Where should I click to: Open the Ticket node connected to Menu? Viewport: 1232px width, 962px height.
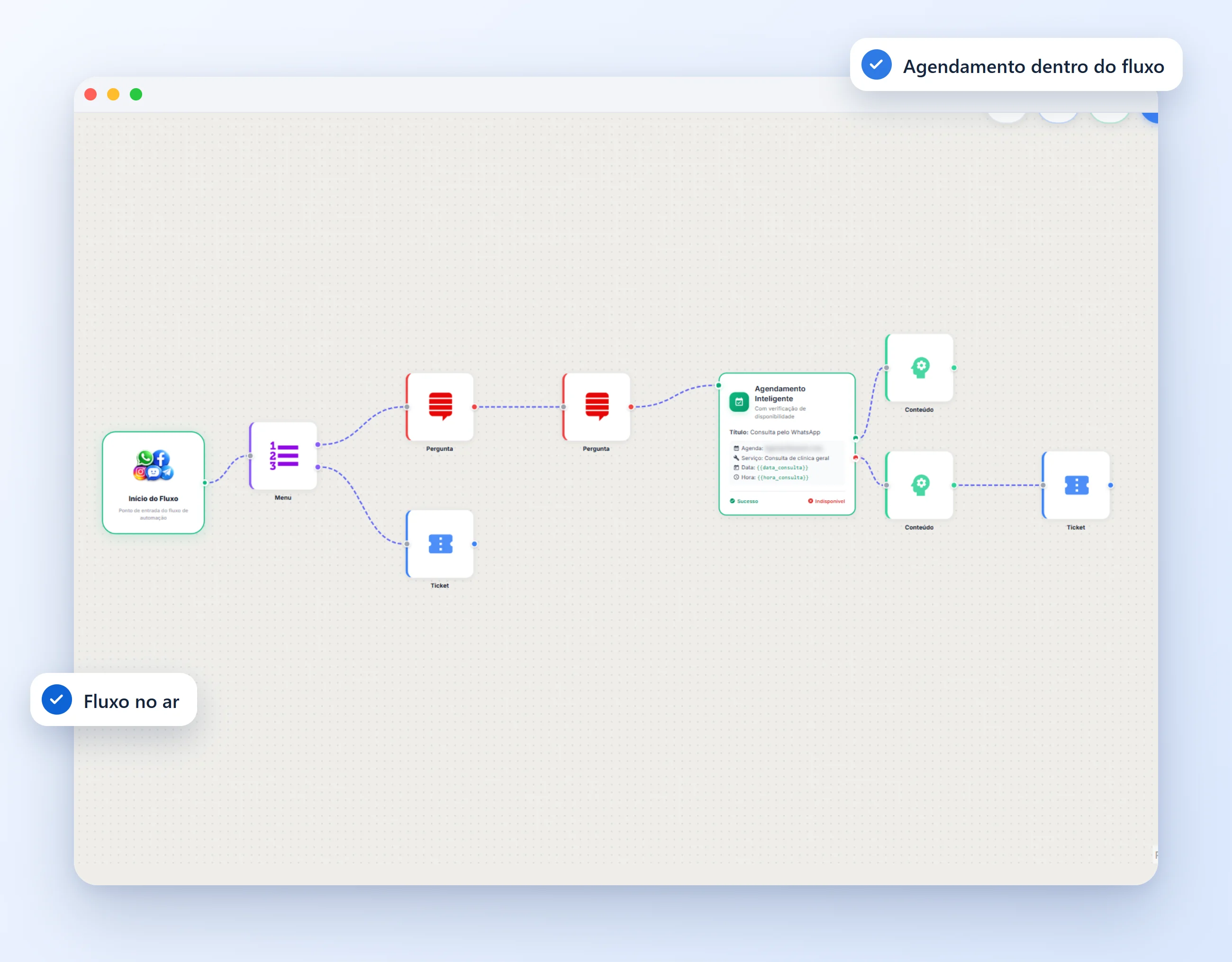coord(440,544)
